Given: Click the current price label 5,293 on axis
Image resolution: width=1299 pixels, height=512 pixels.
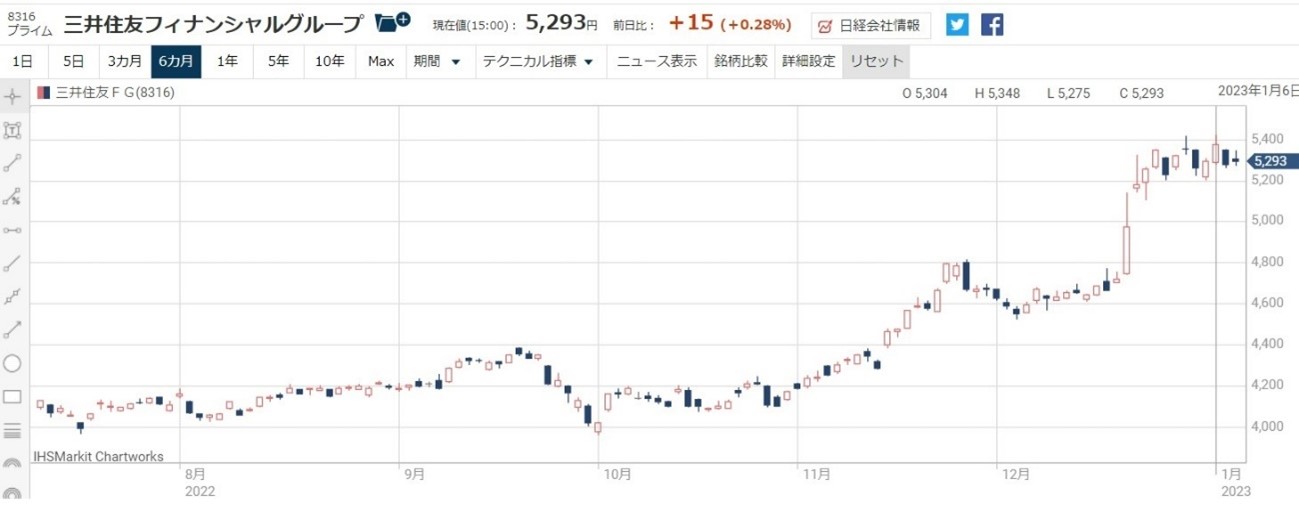Looking at the screenshot, I should tap(1272, 161).
